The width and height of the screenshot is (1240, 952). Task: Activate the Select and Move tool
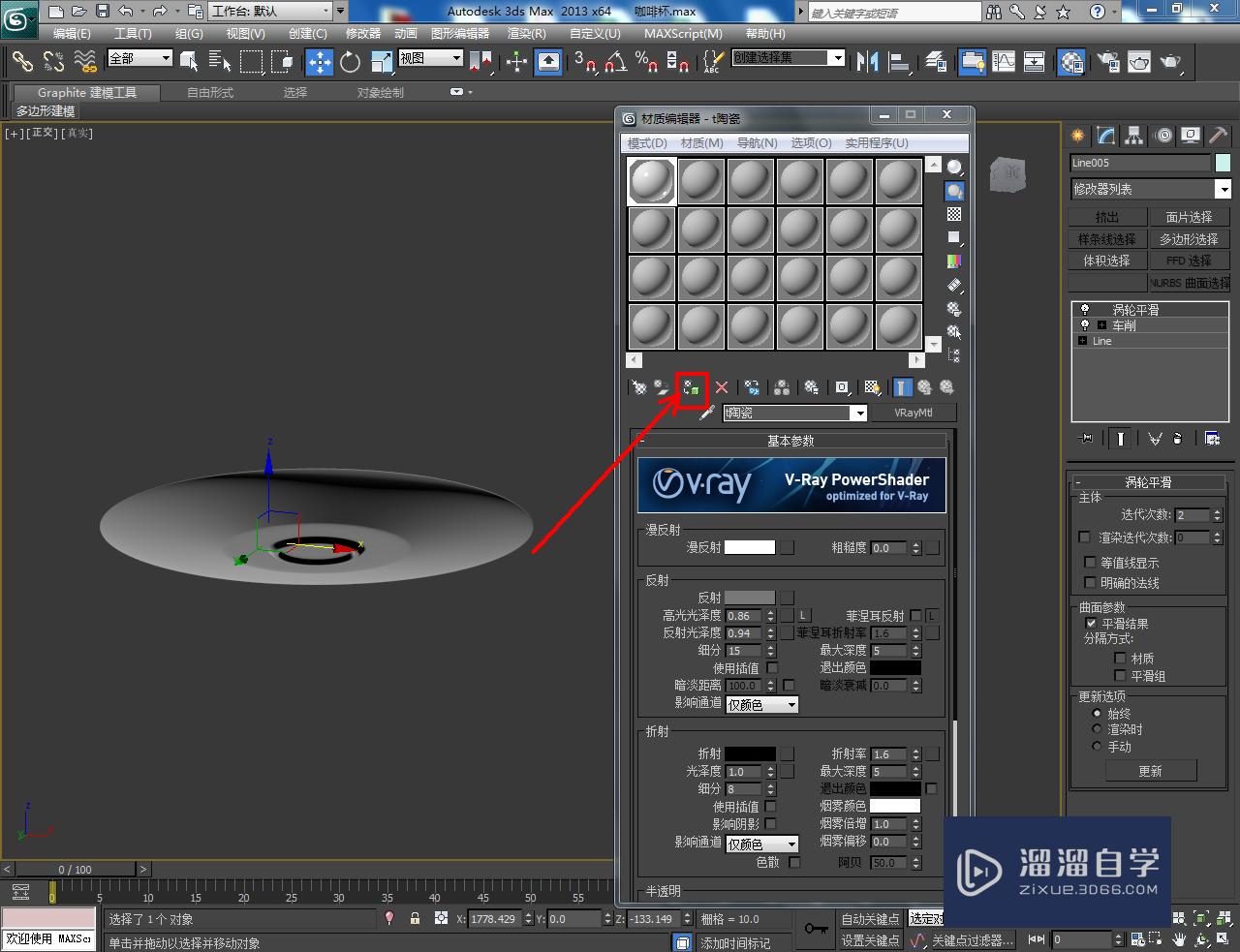[320, 62]
